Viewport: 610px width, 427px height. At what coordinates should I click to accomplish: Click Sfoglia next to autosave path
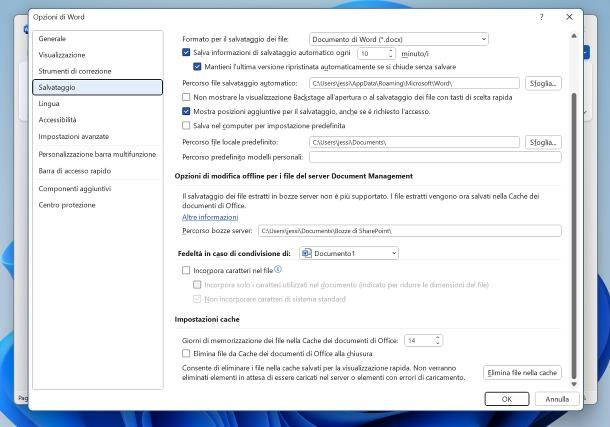[543, 83]
